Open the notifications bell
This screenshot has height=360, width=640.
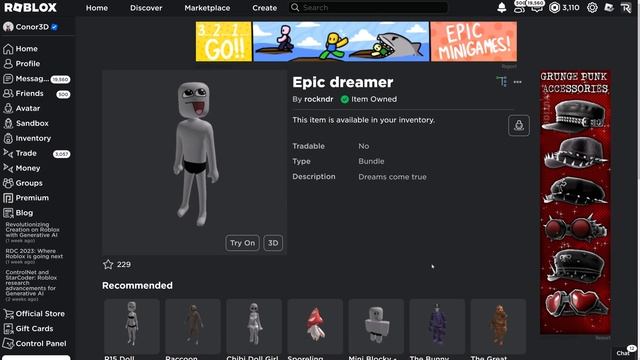coord(502,7)
